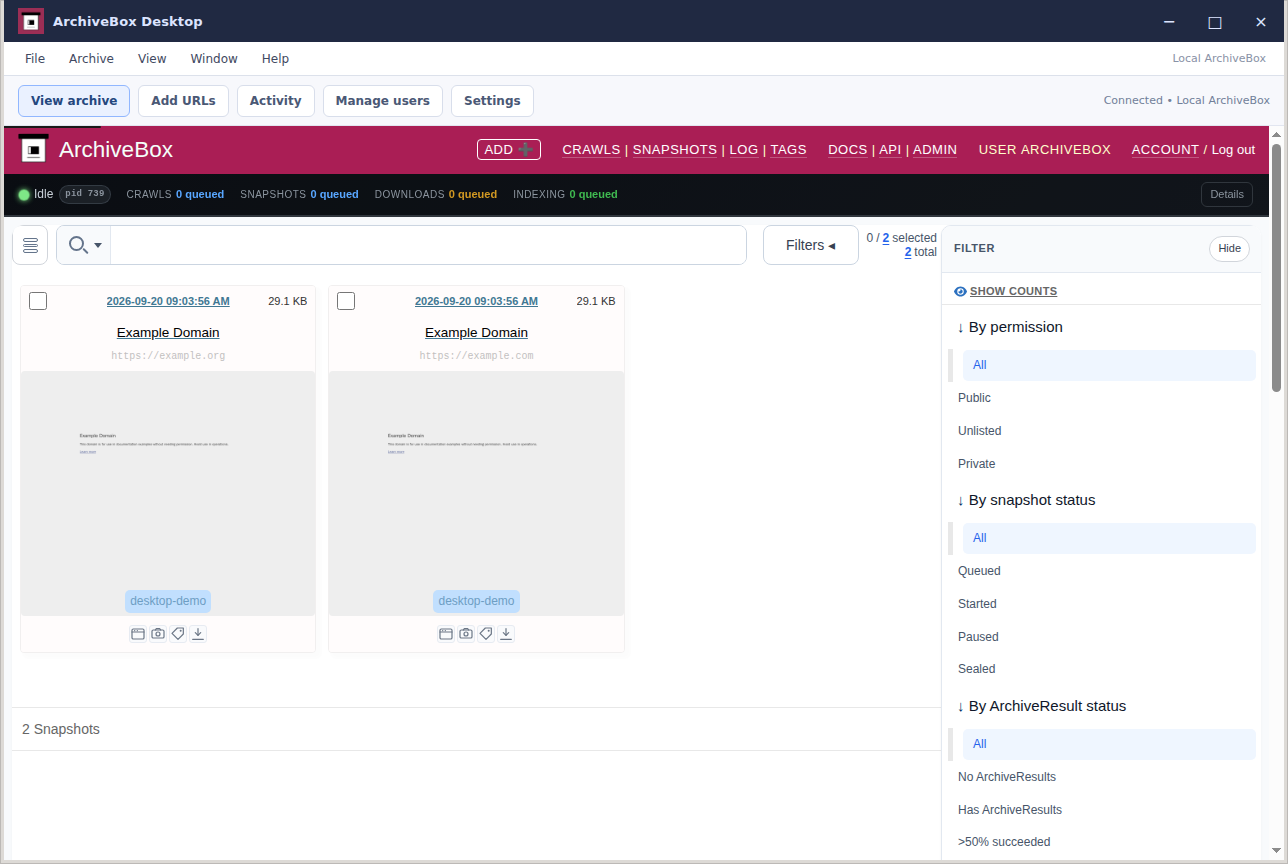Click the eye icon beside SHOW COUNTS
1288x864 pixels.
tap(960, 292)
